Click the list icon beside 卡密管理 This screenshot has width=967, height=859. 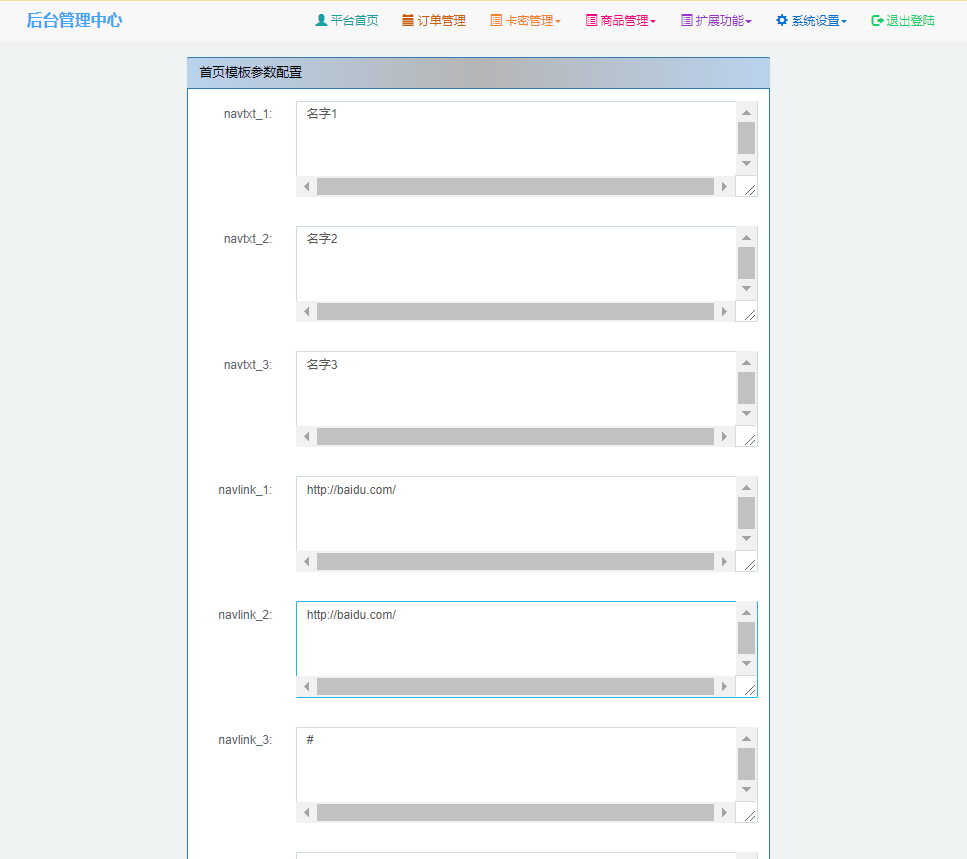click(496, 20)
